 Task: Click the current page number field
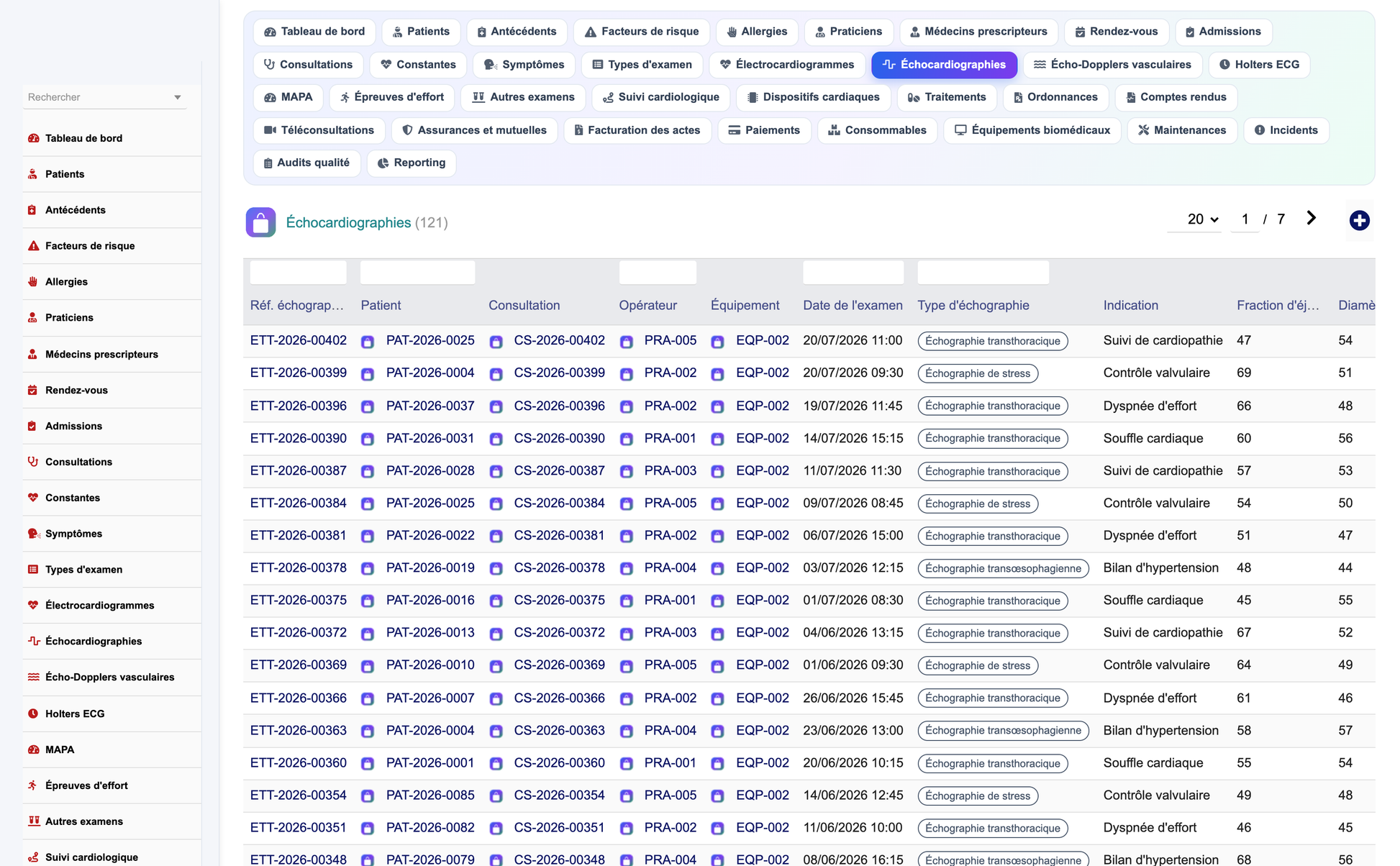(x=1245, y=219)
